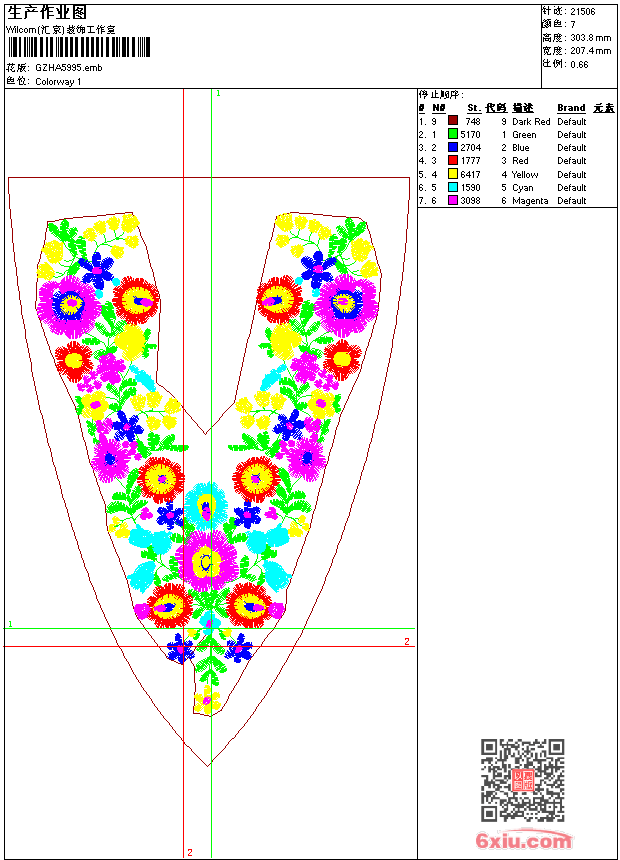Click the large magenta flower at design center
The height and width of the screenshot is (860, 620).
coord(206,561)
